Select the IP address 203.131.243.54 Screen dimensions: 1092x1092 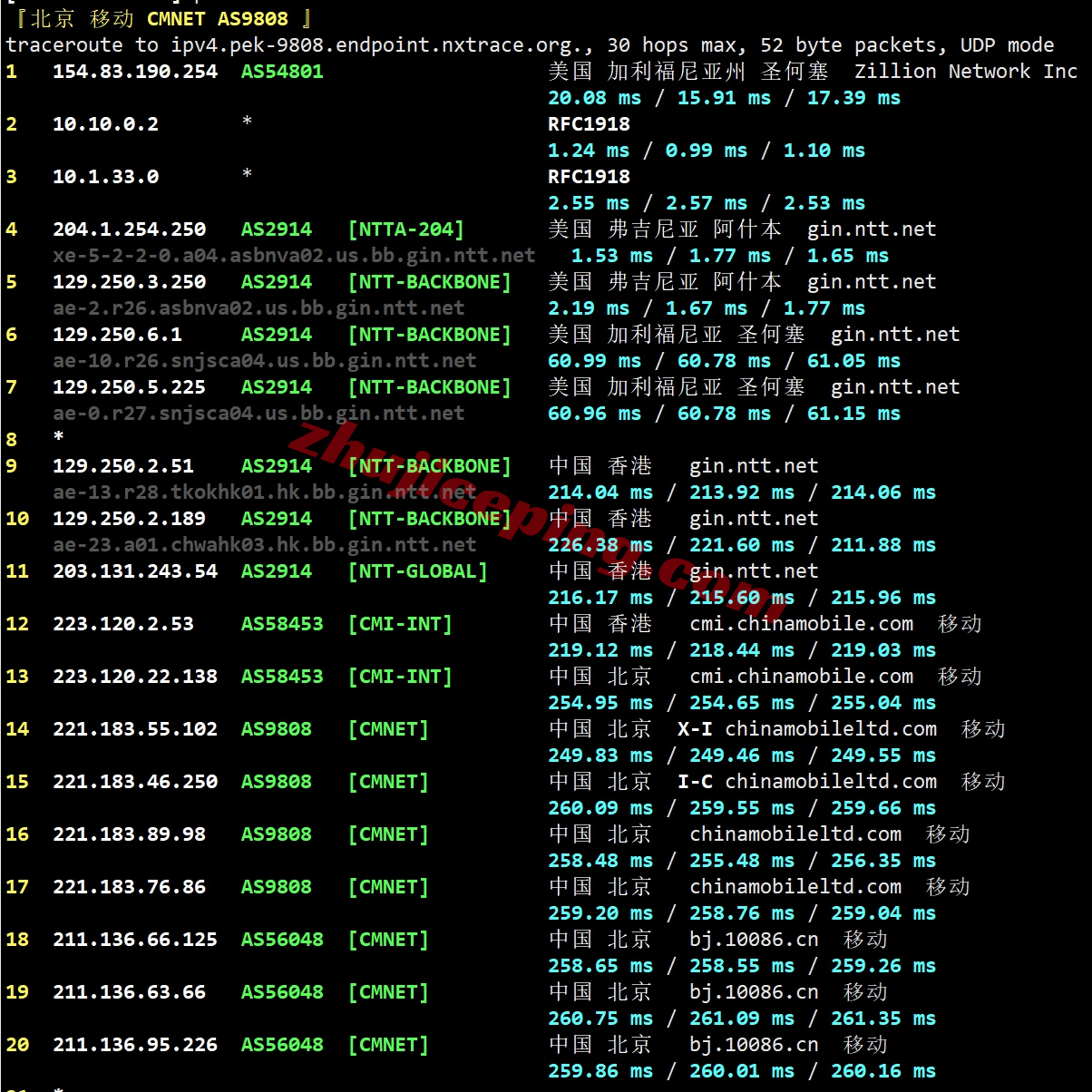135,571
